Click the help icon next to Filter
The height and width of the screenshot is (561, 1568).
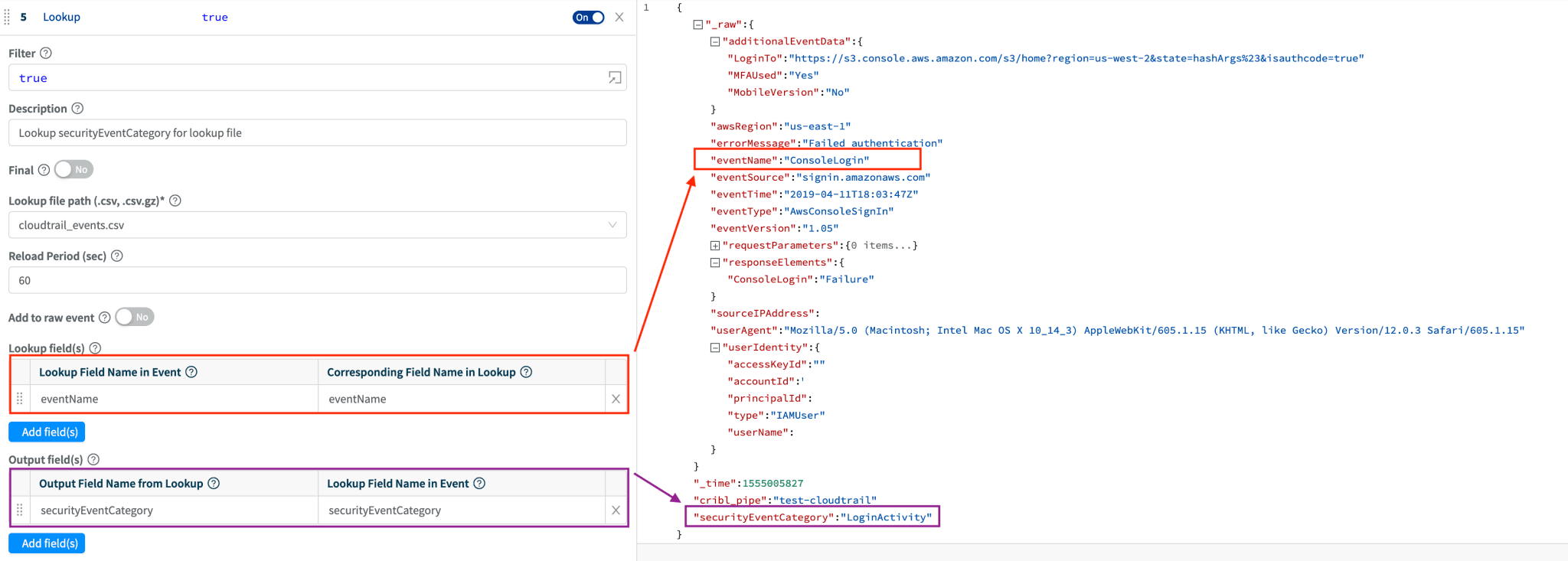coord(46,54)
